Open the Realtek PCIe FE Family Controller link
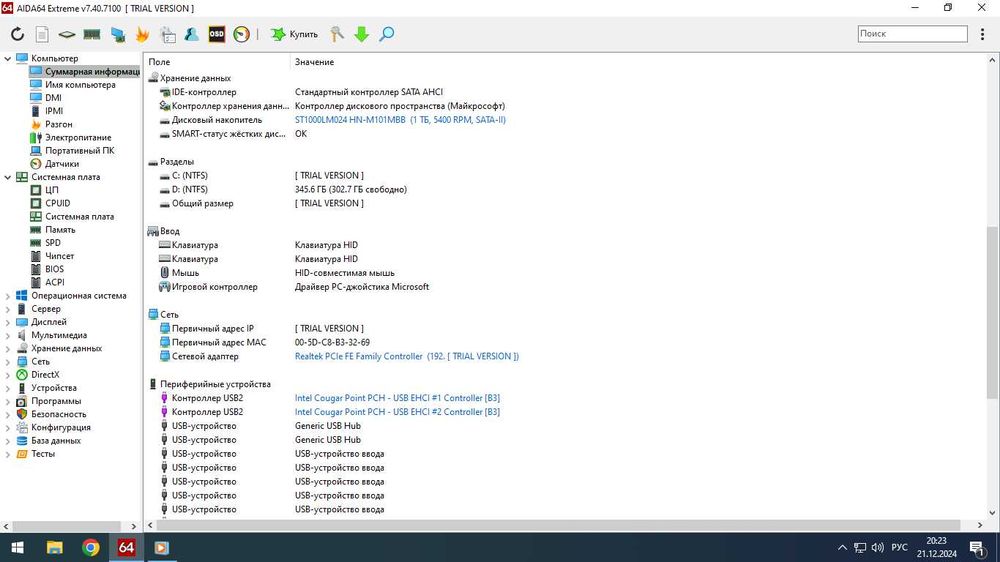The height and width of the screenshot is (562, 1000). pyautogui.click(x=406, y=357)
